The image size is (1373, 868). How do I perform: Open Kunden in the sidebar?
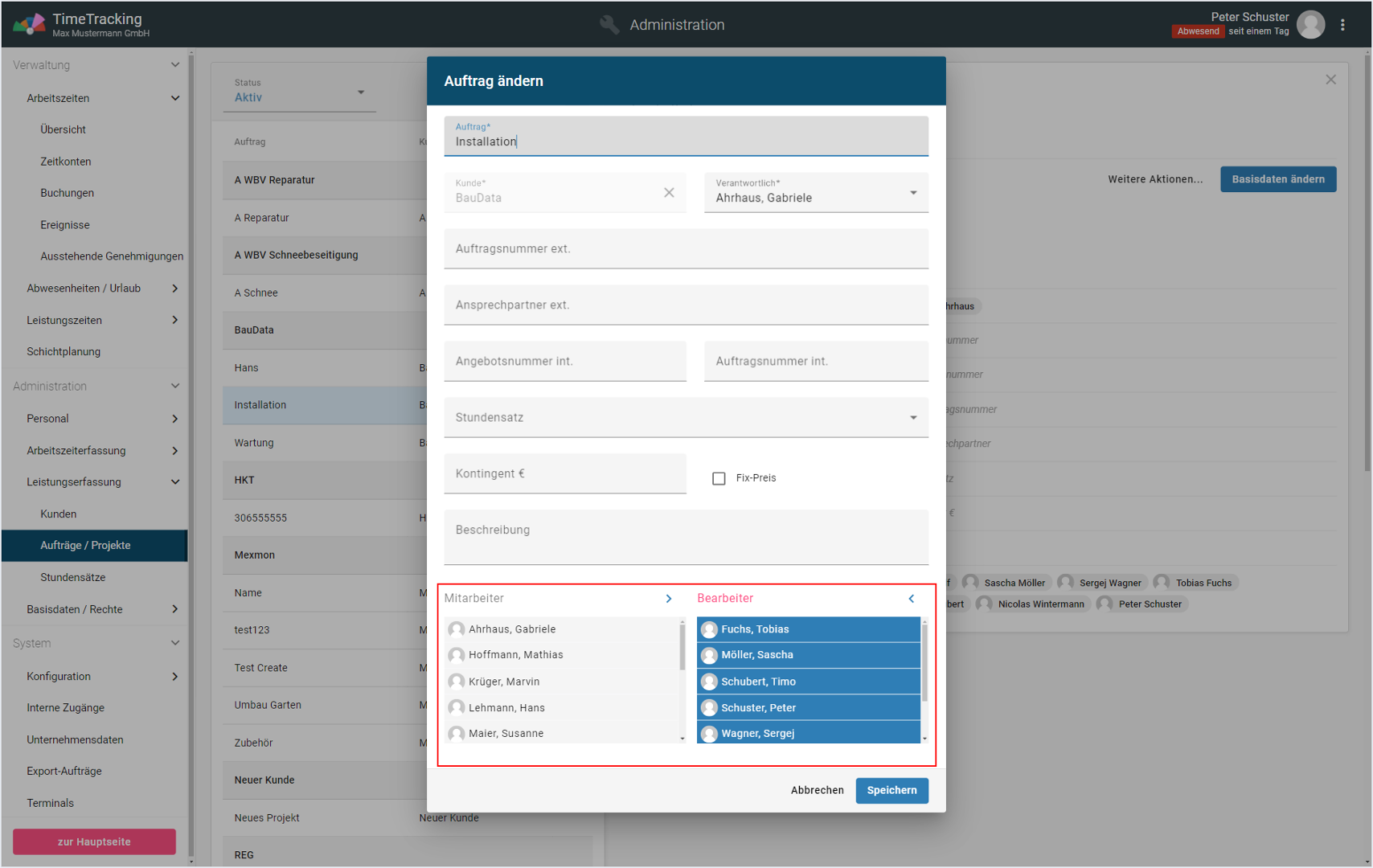[x=59, y=514]
